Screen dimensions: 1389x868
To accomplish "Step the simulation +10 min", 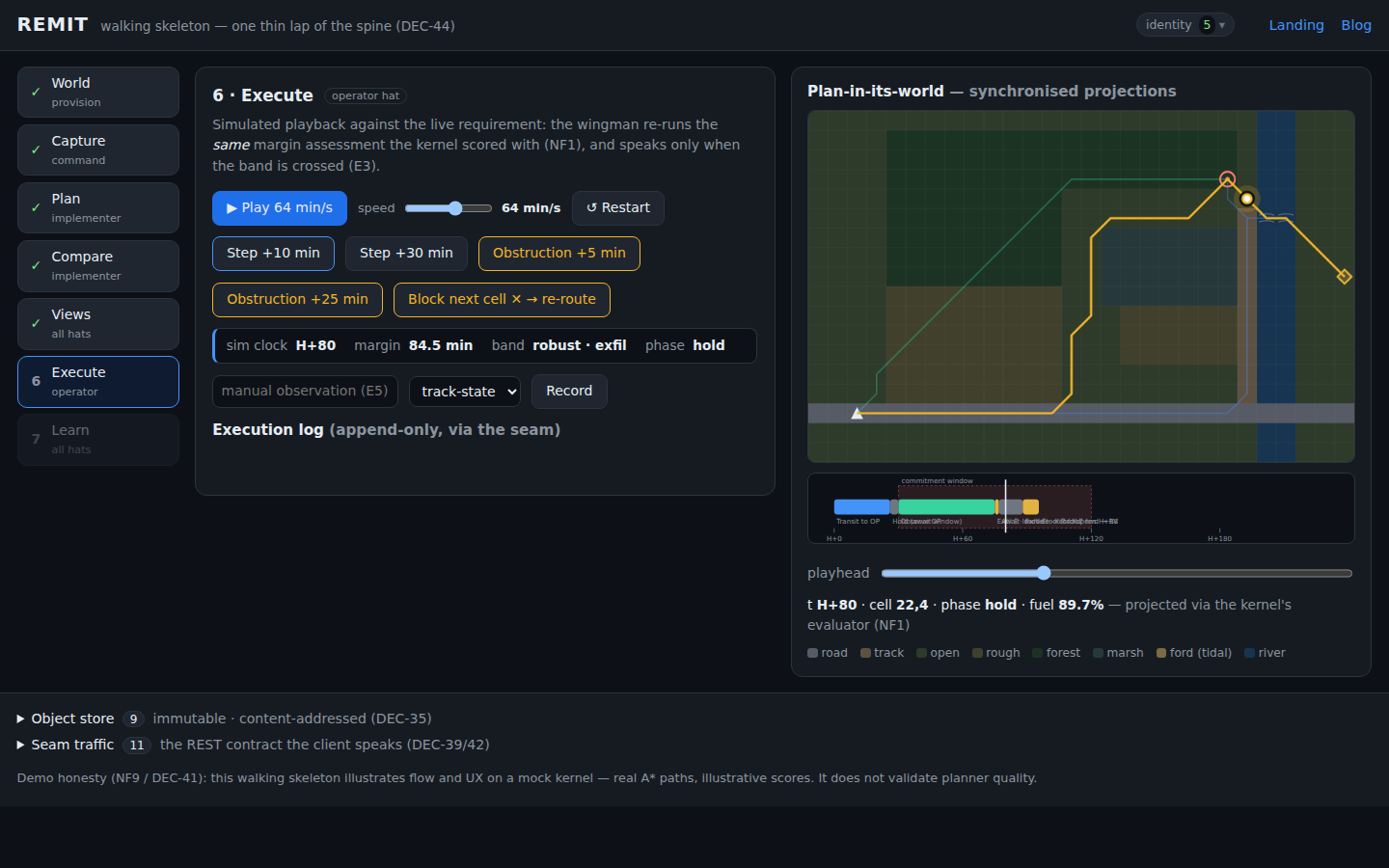I will point(273,254).
